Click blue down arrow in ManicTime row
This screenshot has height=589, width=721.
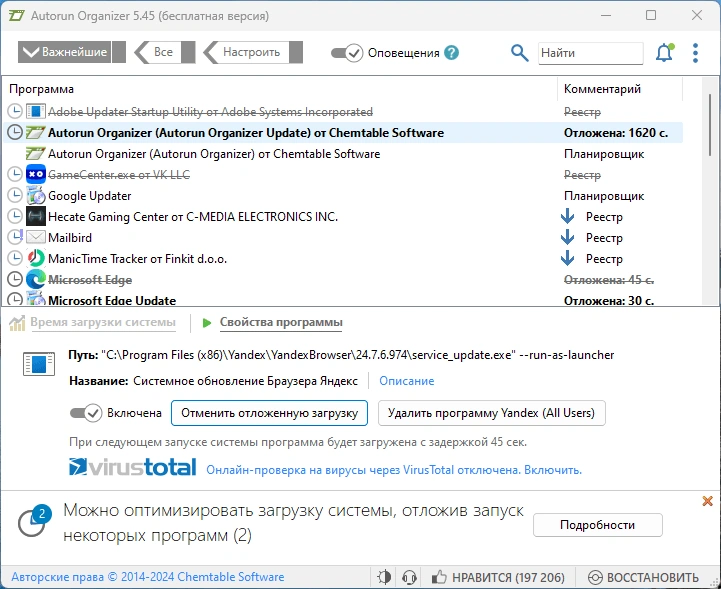pyautogui.click(x=567, y=258)
